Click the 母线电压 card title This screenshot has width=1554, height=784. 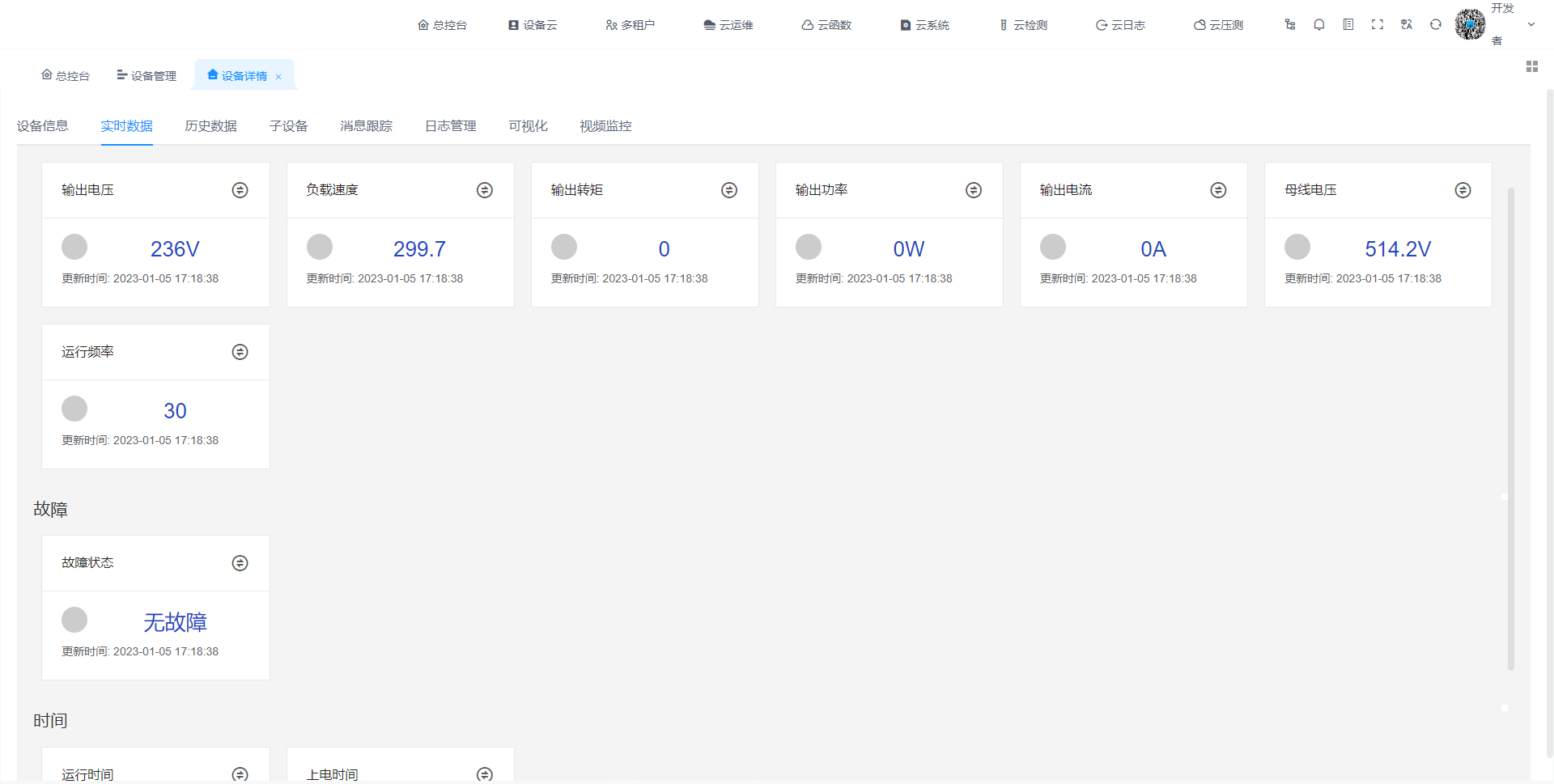pyautogui.click(x=1310, y=190)
